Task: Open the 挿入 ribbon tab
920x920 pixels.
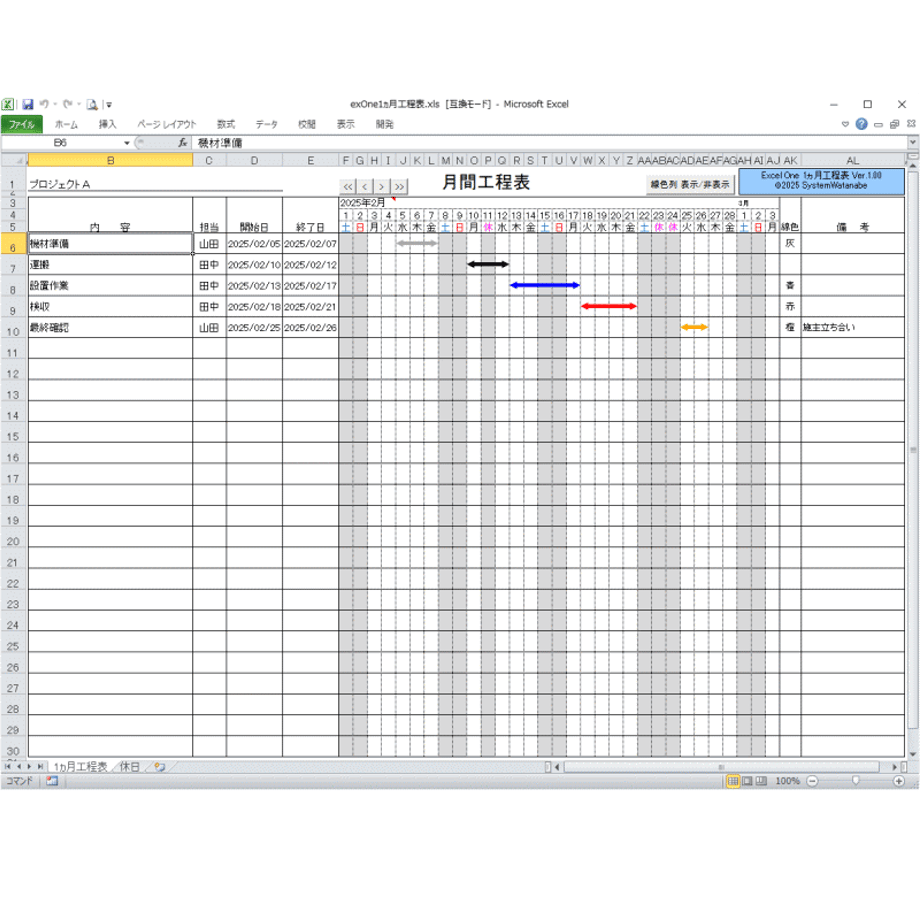Action: pos(107,124)
